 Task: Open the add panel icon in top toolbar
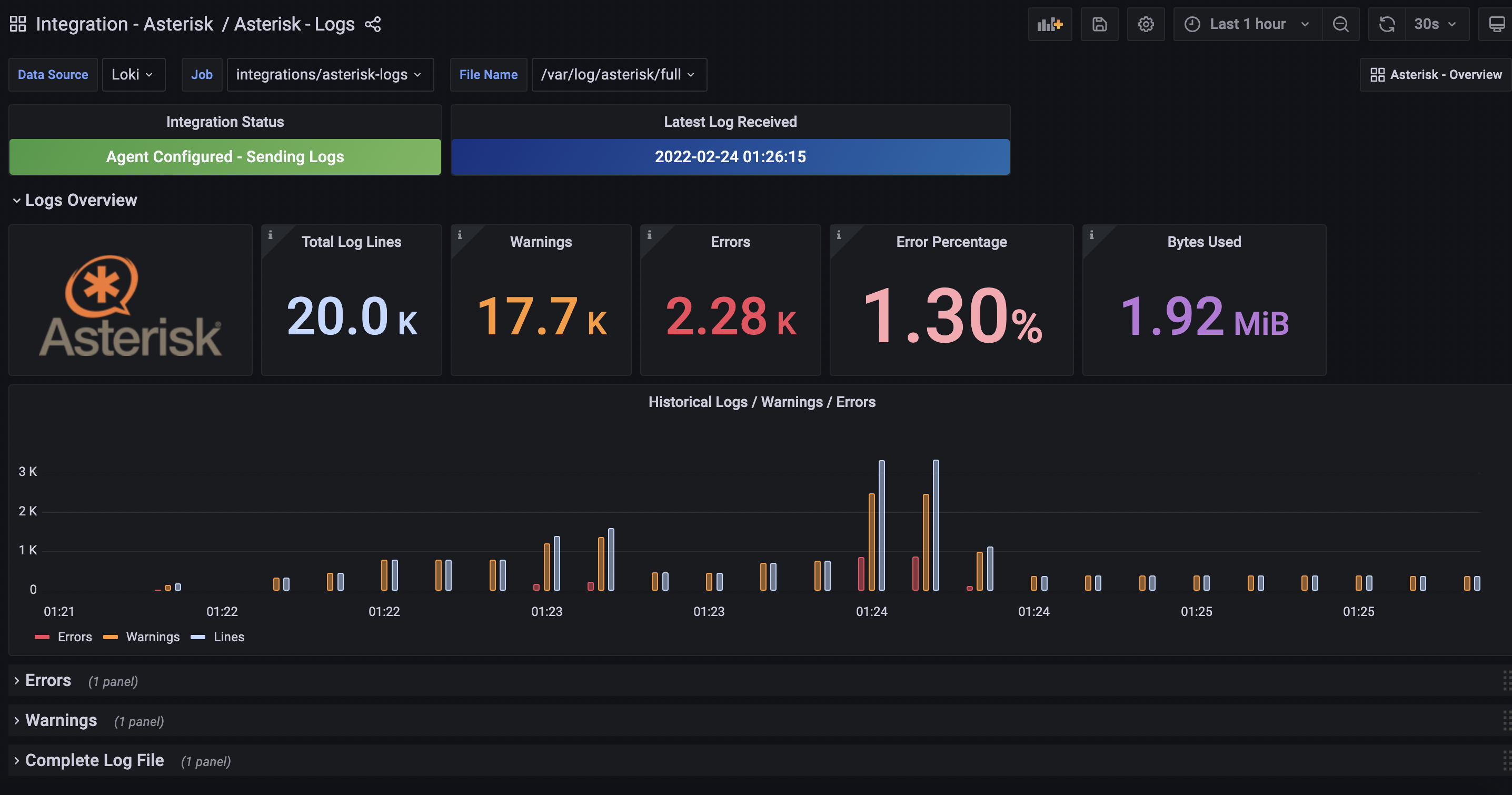point(1050,24)
